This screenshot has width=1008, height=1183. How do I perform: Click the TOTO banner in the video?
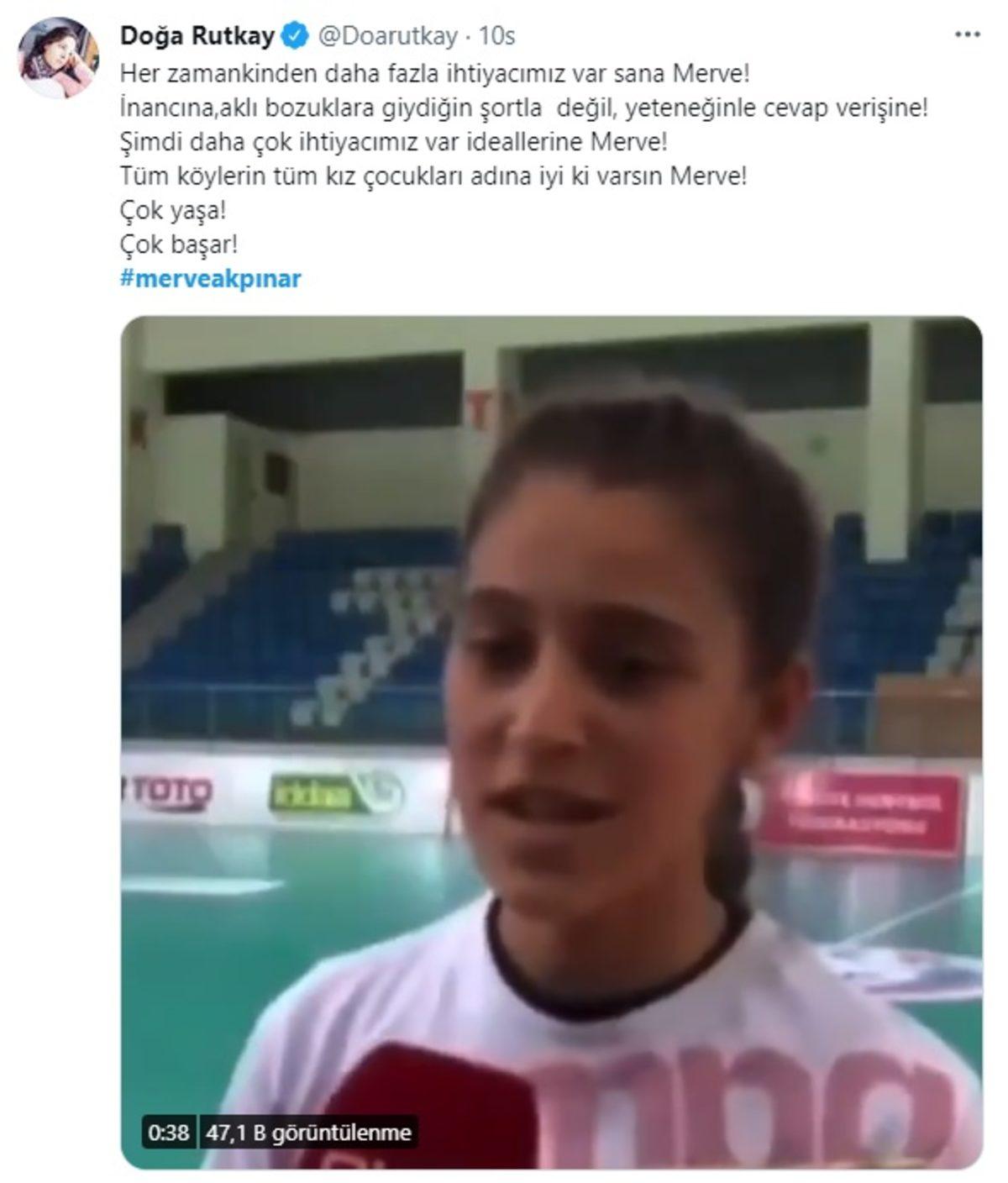click(x=168, y=791)
